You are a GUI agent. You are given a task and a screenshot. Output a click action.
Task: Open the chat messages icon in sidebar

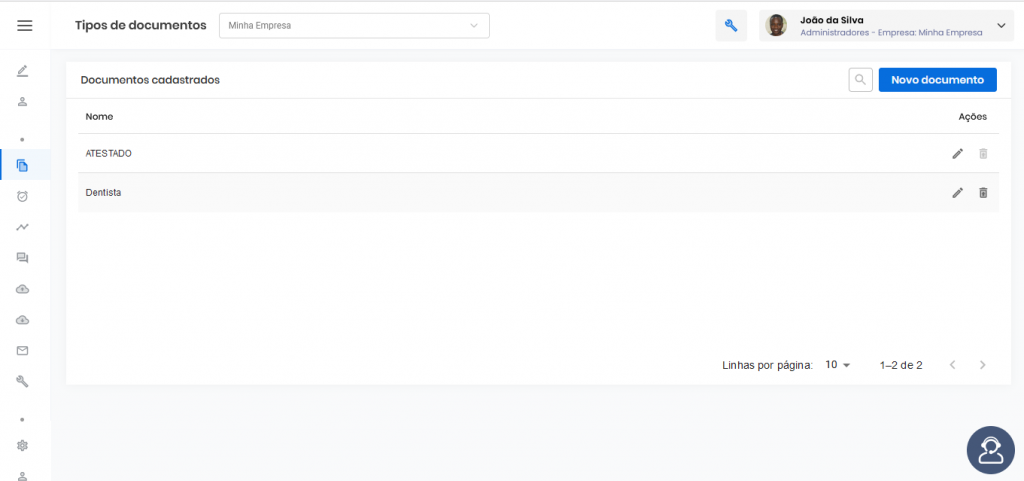click(22, 258)
